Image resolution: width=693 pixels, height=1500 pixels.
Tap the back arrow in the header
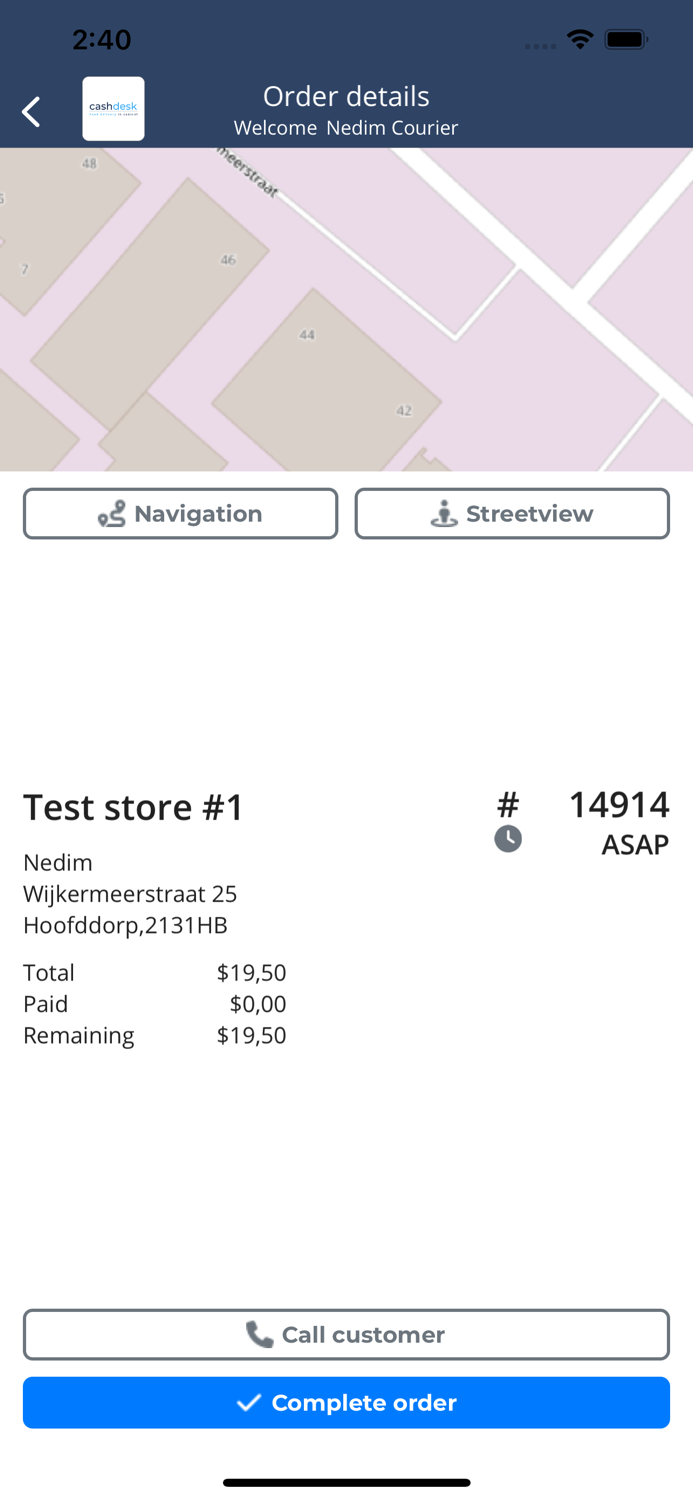point(31,111)
